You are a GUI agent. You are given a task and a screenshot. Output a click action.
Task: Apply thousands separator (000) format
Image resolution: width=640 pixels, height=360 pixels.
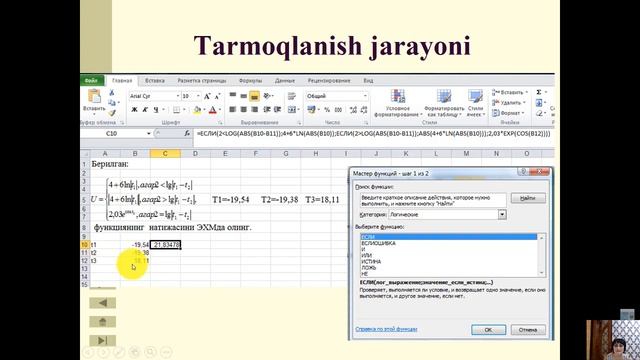(338, 110)
